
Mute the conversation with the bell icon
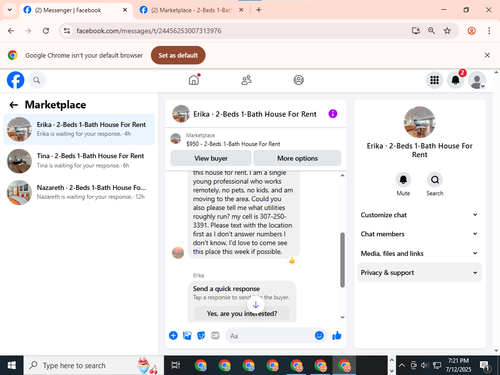click(x=403, y=180)
